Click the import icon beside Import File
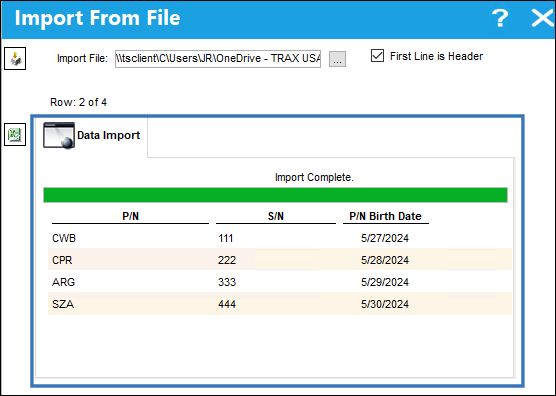 15,58
